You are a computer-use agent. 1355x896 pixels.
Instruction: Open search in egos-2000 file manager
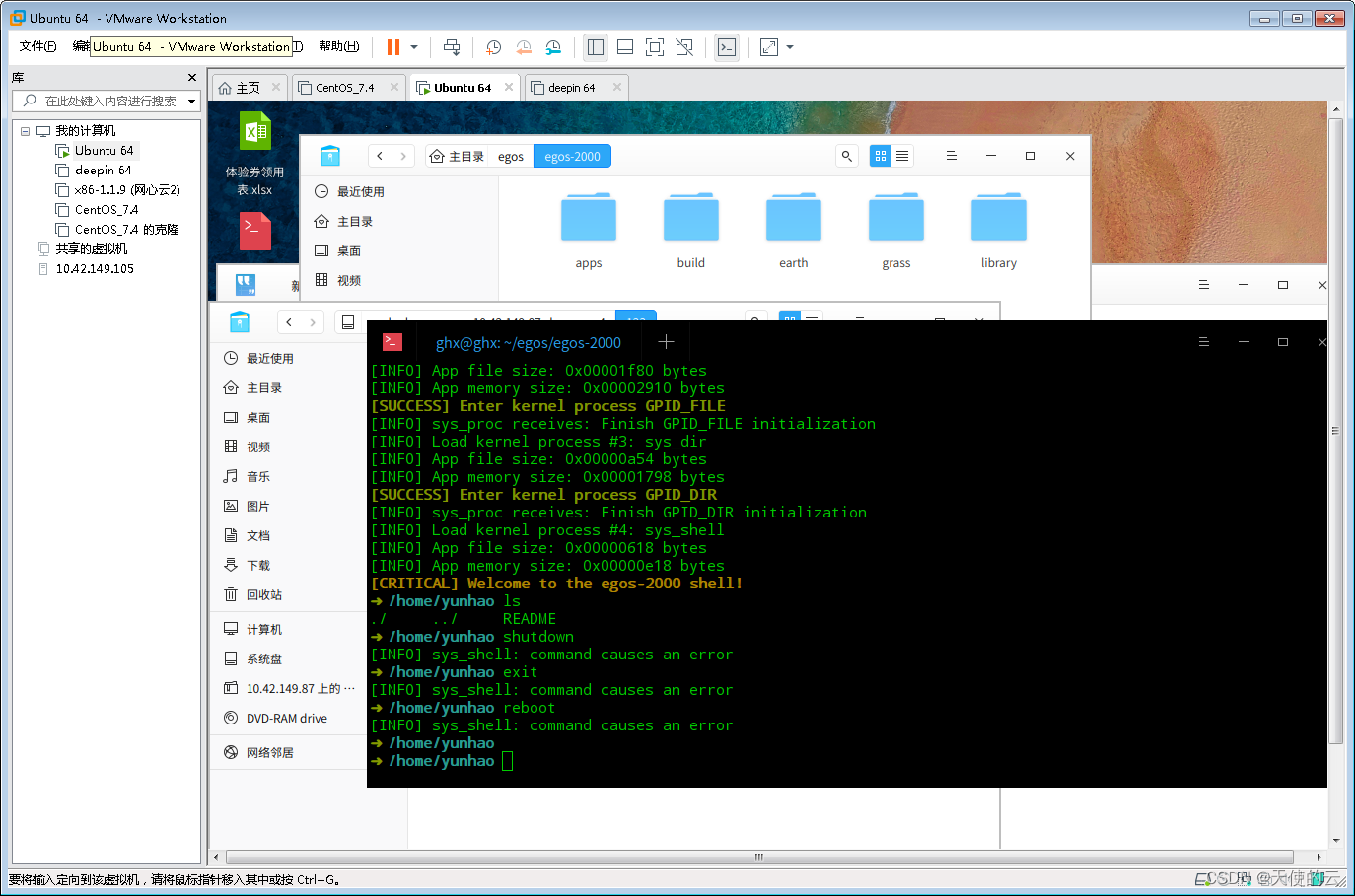846,156
